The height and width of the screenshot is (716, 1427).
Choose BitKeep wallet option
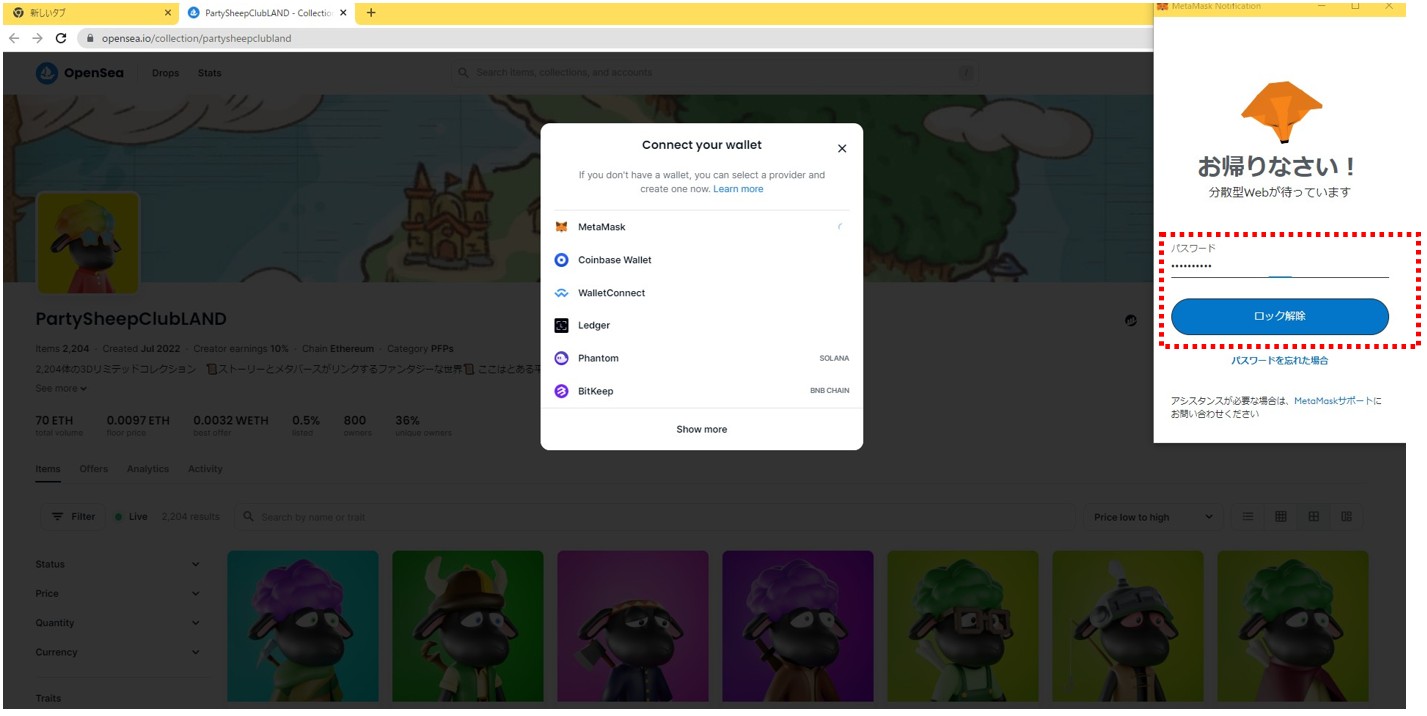[702, 391]
